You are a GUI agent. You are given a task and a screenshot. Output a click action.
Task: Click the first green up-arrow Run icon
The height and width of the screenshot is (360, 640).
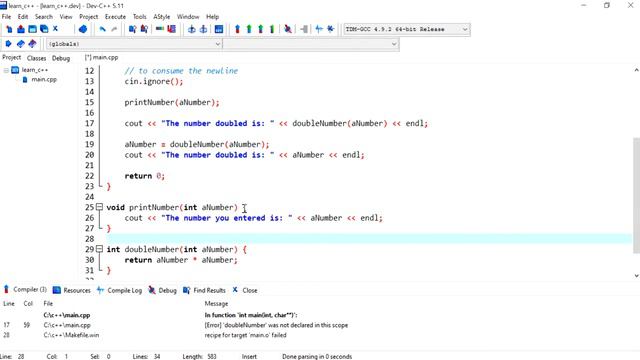click(249, 29)
